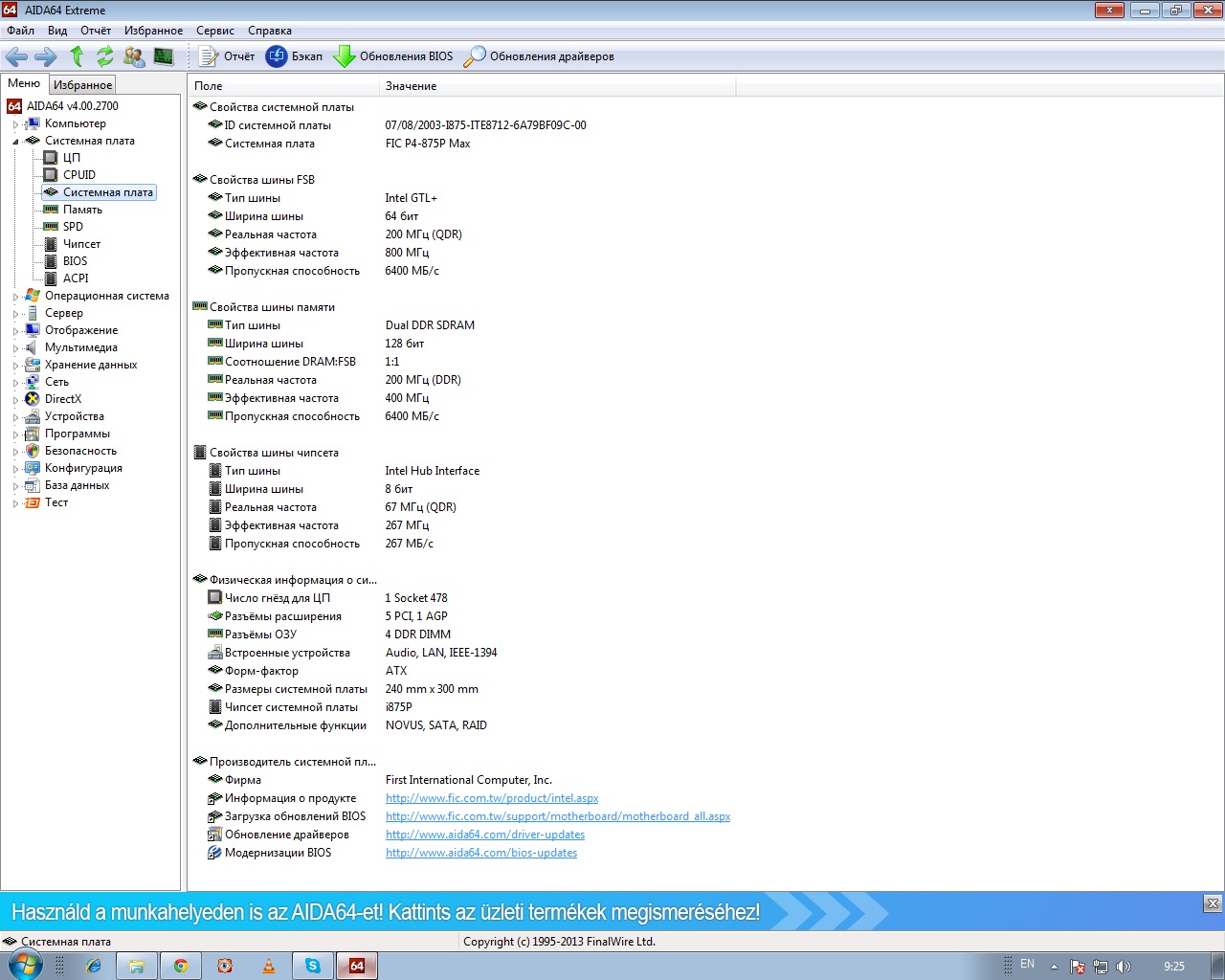Image resolution: width=1225 pixels, height=980 pixels.
Task: Click the Обновления BIOS green arrow
Action: click(x=344, y=56)
